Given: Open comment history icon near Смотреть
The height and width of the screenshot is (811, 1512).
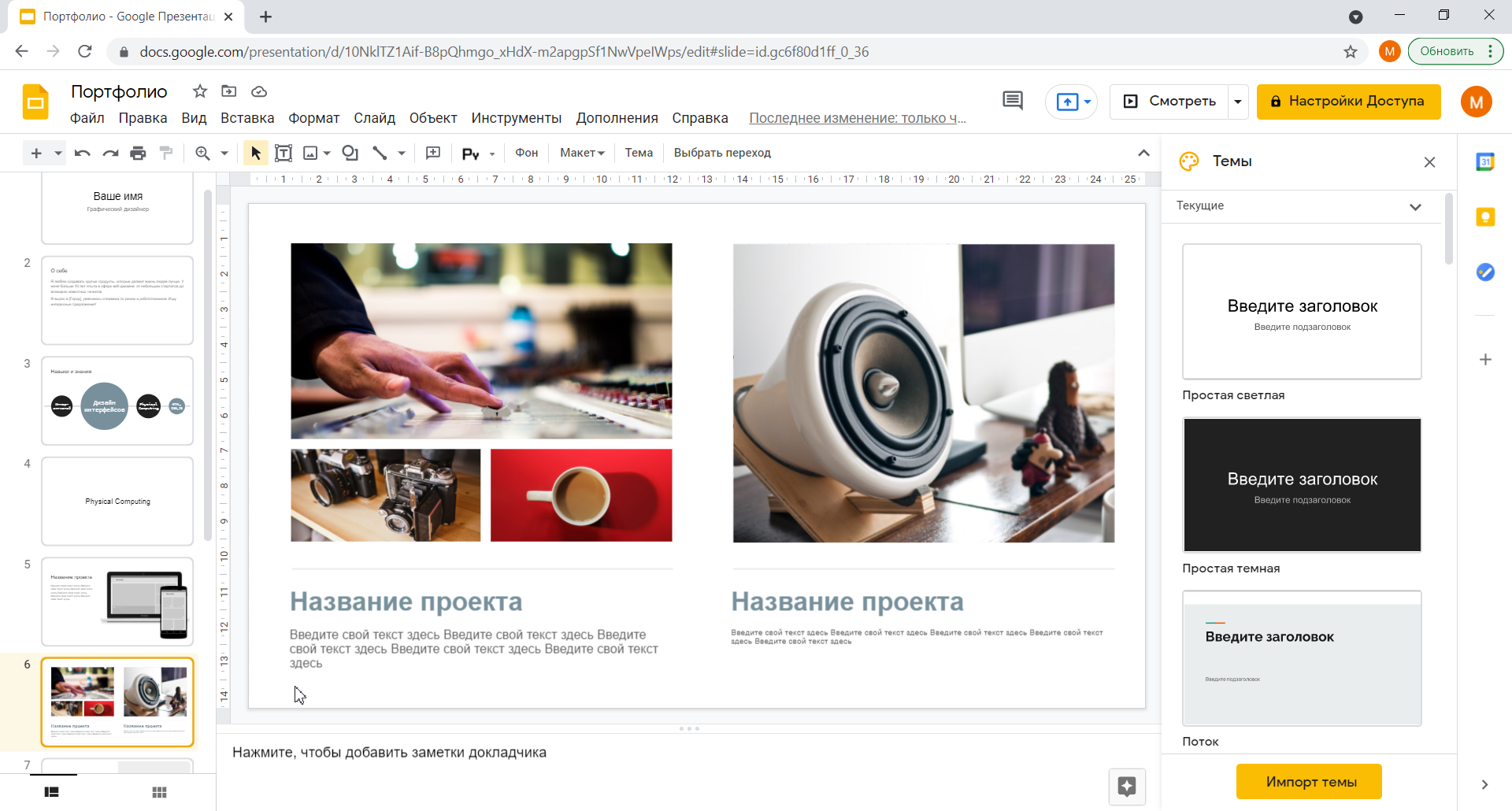Looking at the screenshot, I should point(1013,101).
